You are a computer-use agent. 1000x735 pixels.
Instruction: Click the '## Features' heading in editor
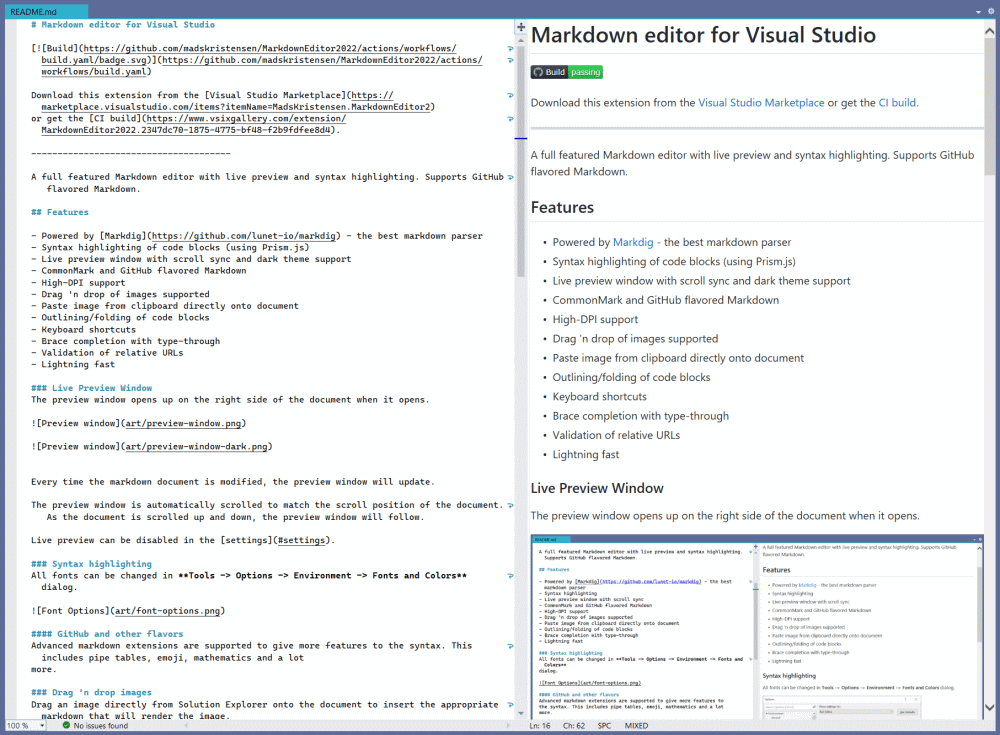tap(60, 212)
